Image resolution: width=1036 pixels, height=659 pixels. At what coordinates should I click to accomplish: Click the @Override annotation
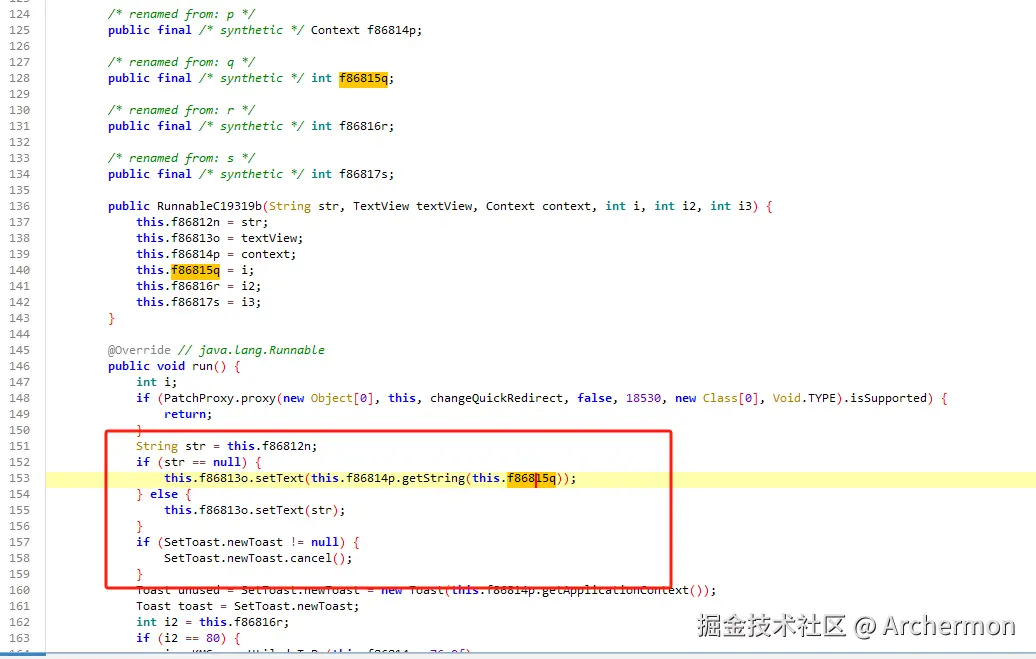point(139,350)
